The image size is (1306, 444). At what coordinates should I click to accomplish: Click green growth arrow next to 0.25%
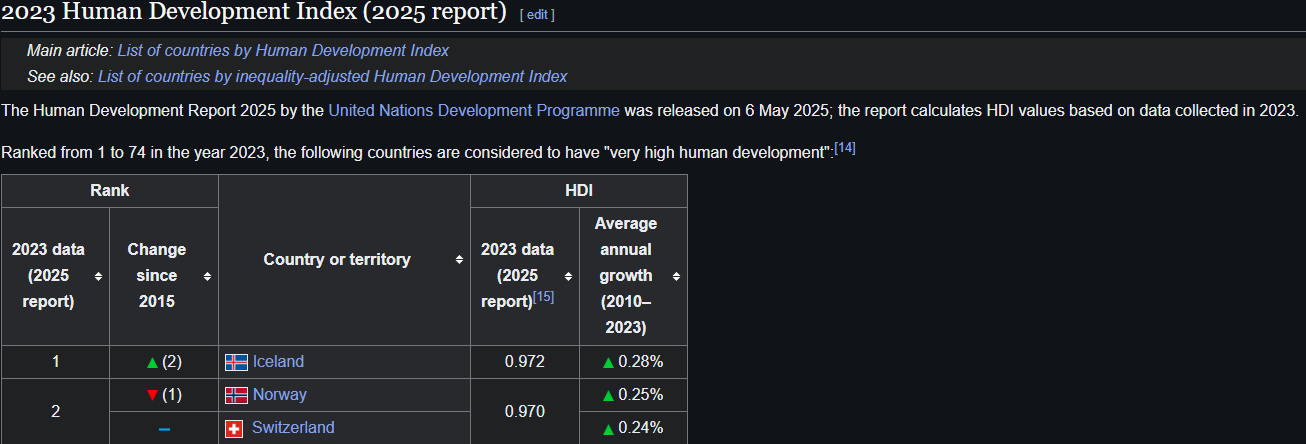(608, 395)
